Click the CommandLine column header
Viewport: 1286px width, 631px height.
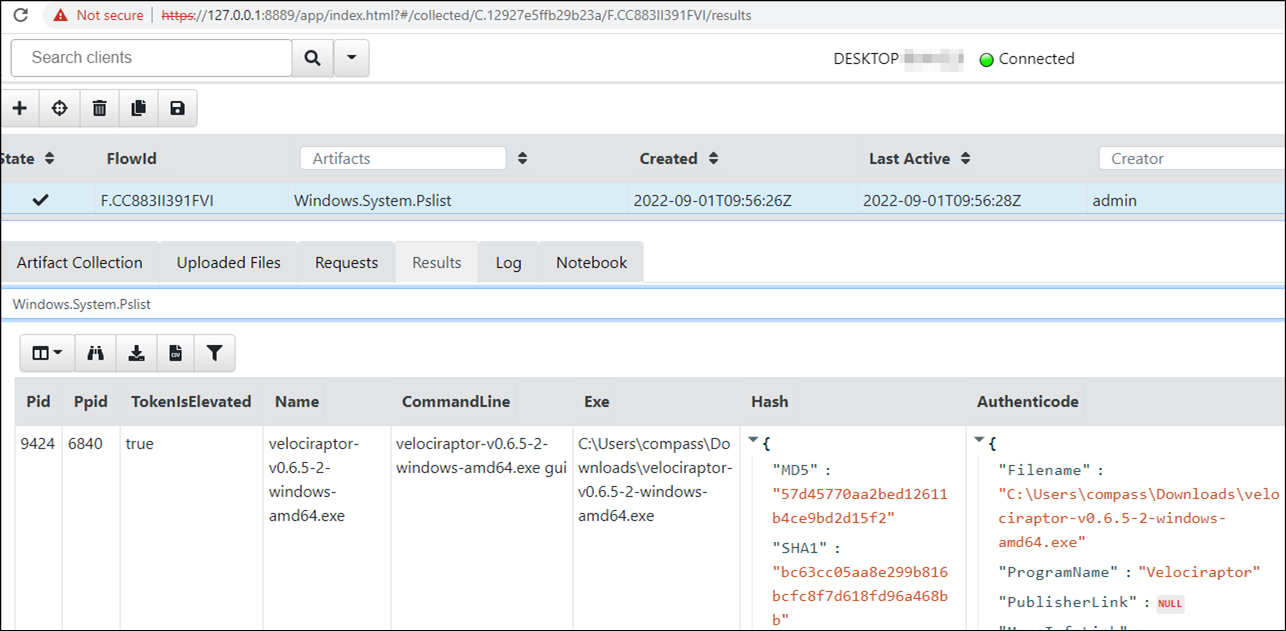[456, 402]
